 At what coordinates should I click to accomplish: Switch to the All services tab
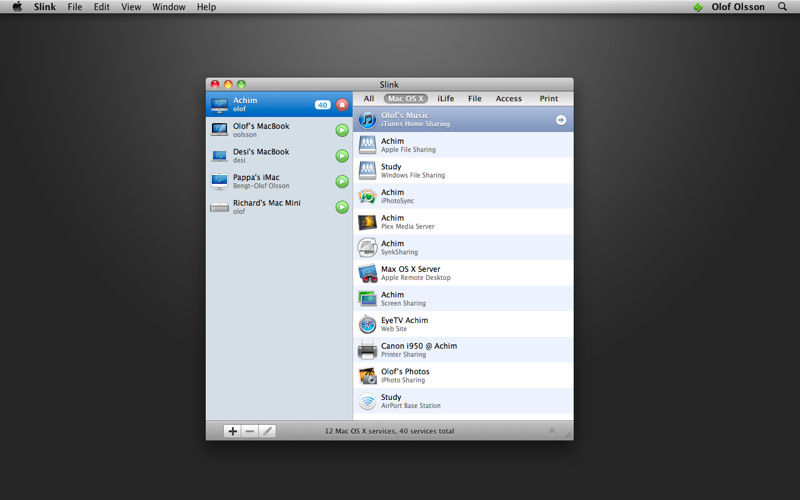pos(369,98)
